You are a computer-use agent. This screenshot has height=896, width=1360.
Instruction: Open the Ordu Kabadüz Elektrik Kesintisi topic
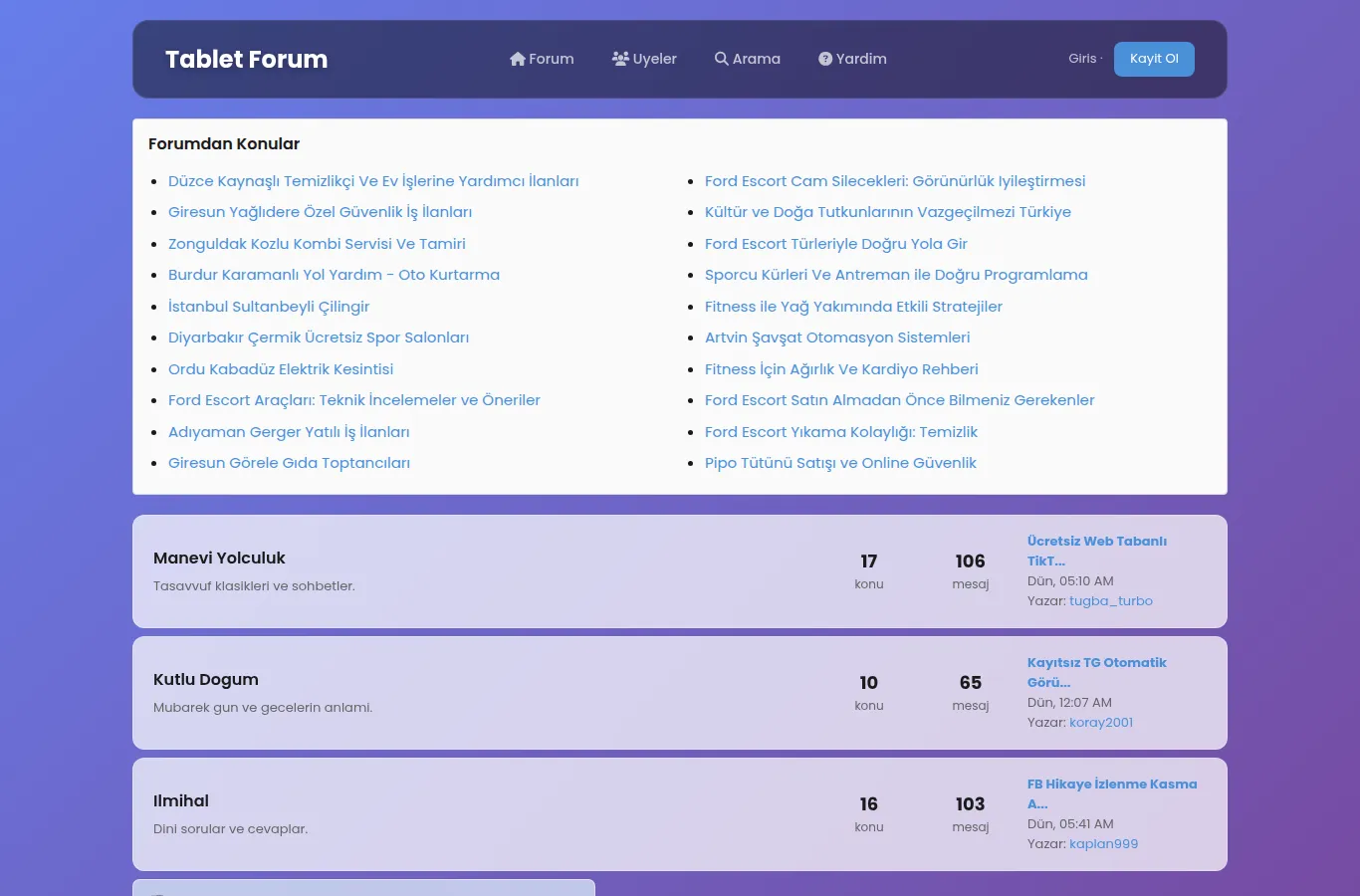tap(281, 369)
